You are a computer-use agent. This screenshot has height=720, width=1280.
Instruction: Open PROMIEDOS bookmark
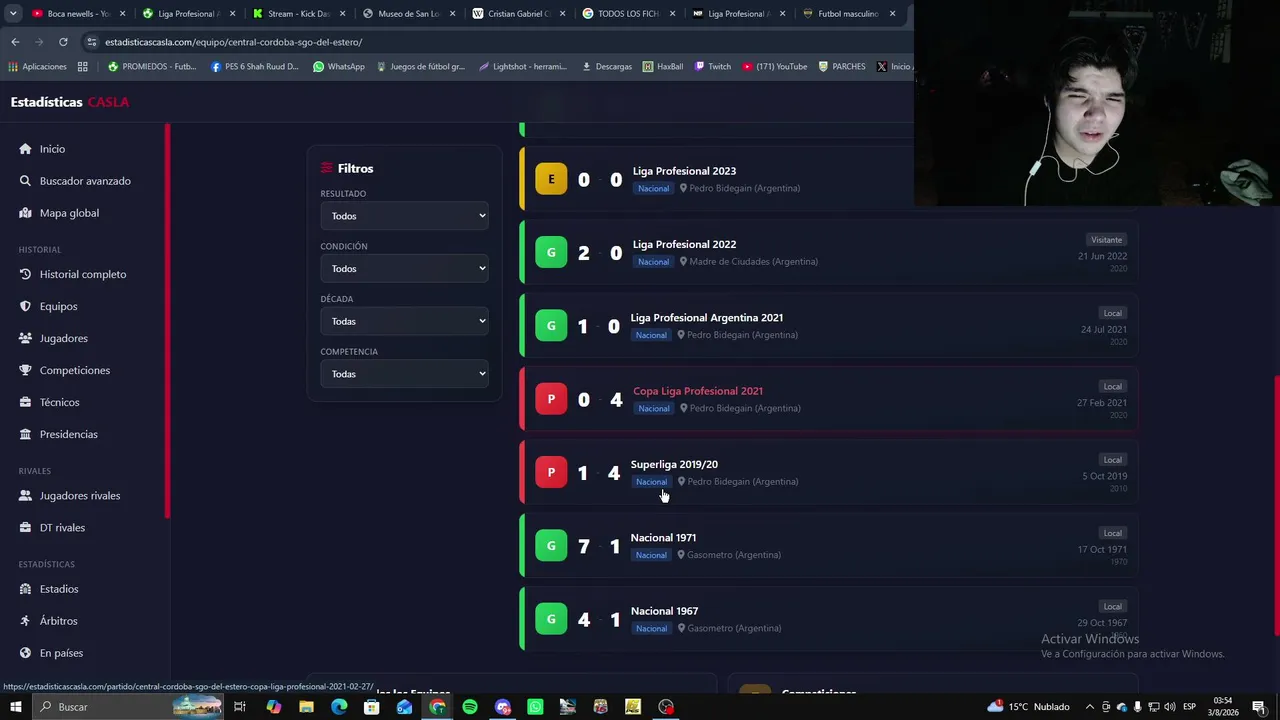pos(152,67)
